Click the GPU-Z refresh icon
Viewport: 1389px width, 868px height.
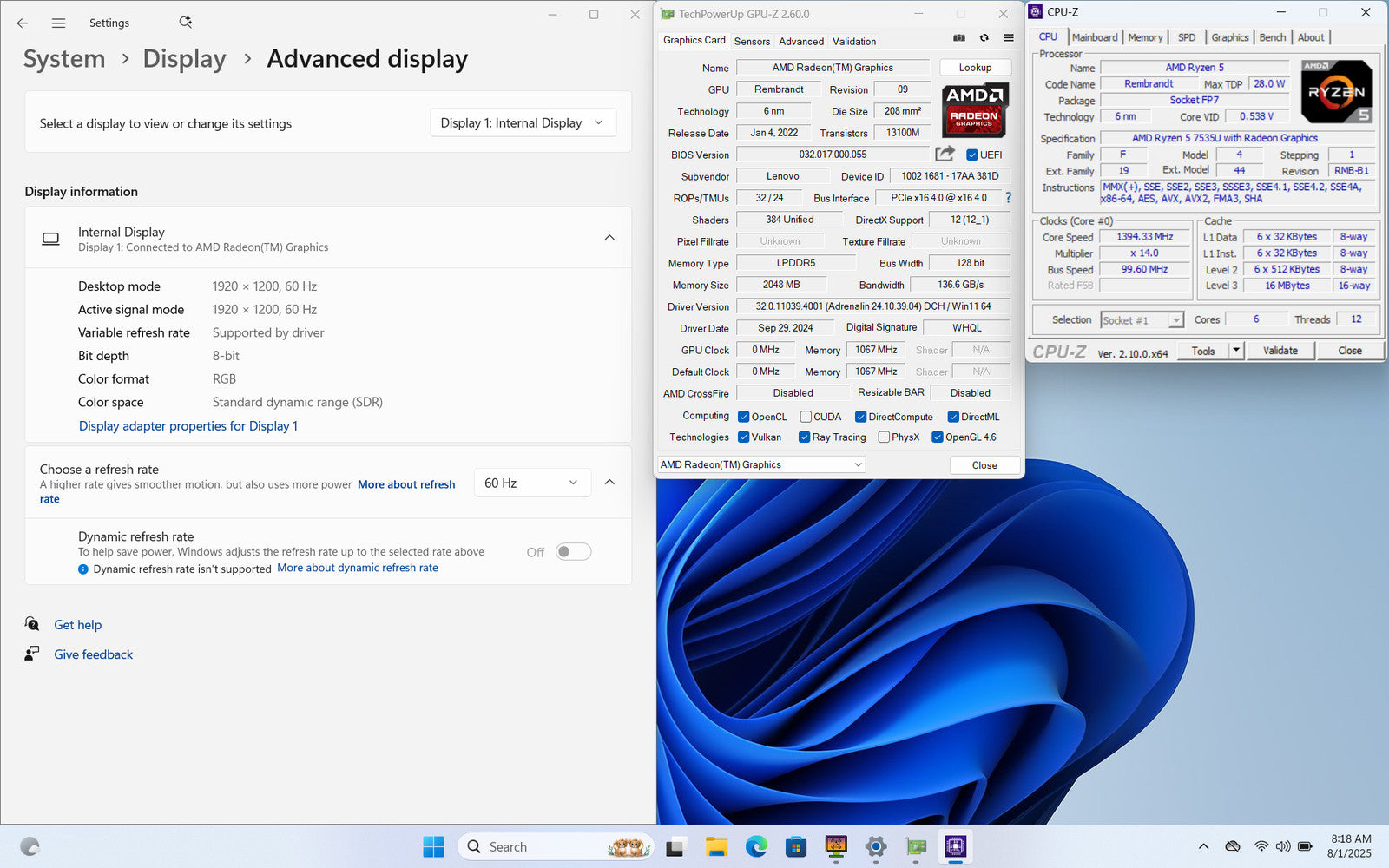point(984,38)
